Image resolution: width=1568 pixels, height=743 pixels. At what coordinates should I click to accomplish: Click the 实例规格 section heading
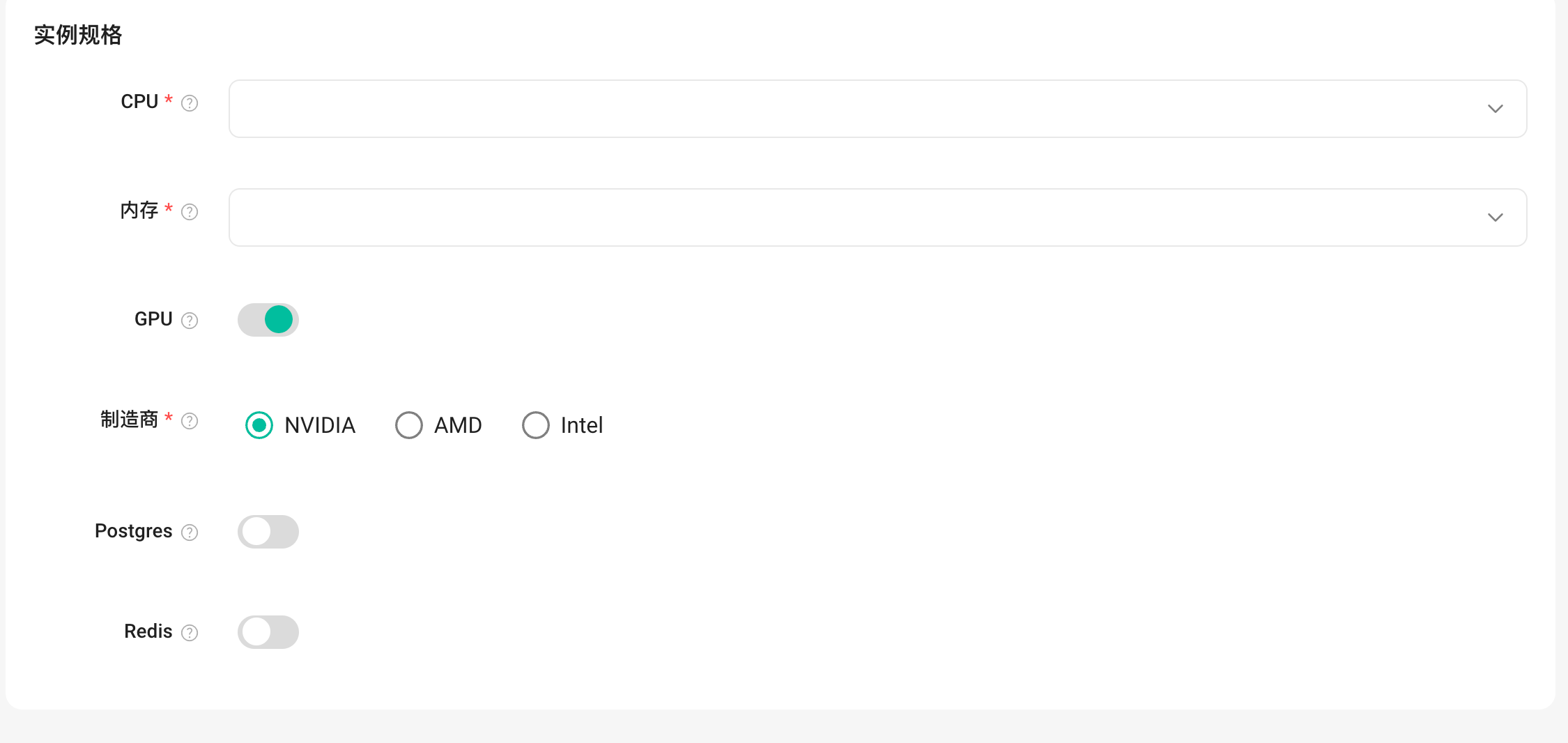click(x=78, y=35)
